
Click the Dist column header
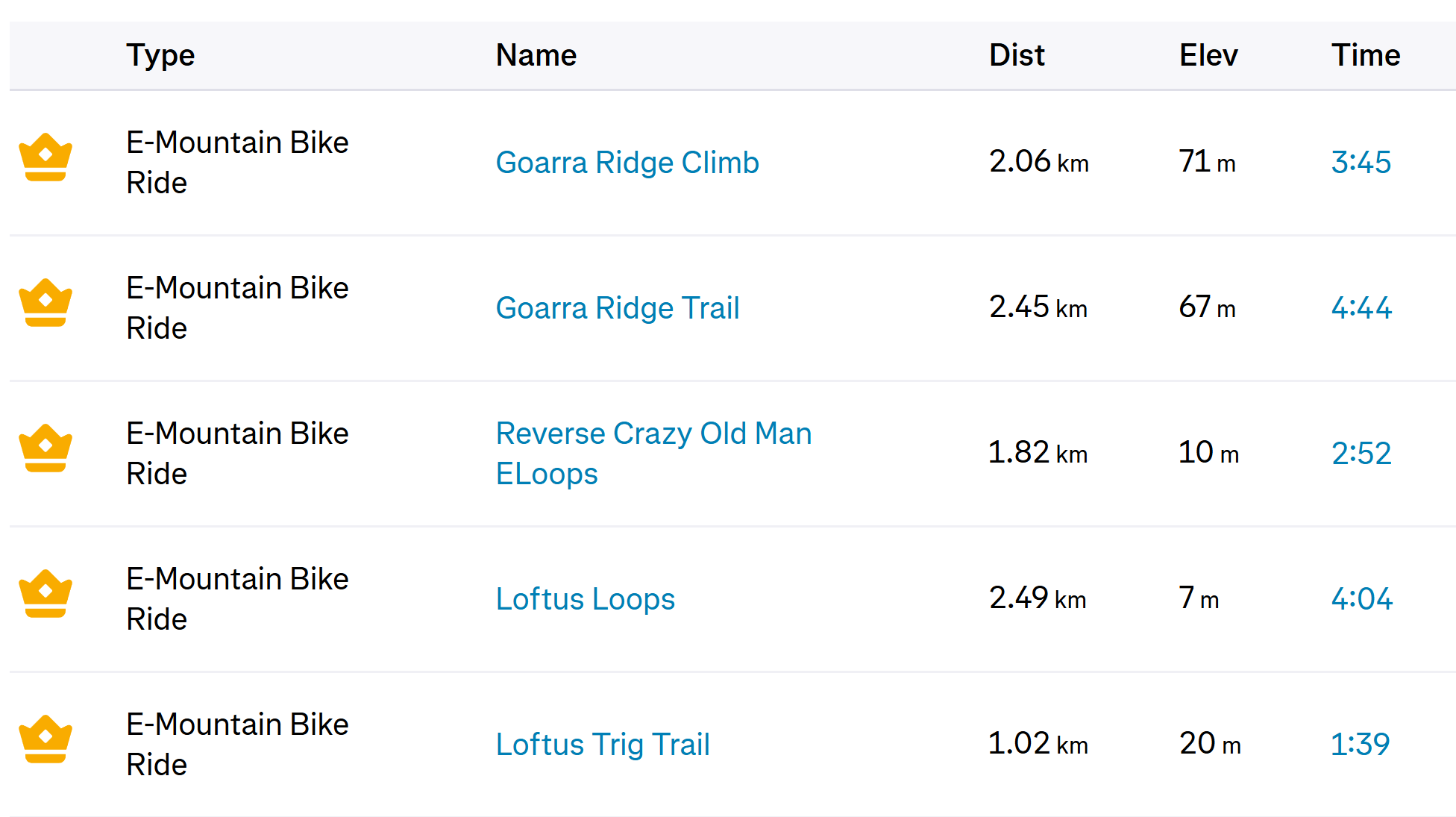click(1017, 55)
